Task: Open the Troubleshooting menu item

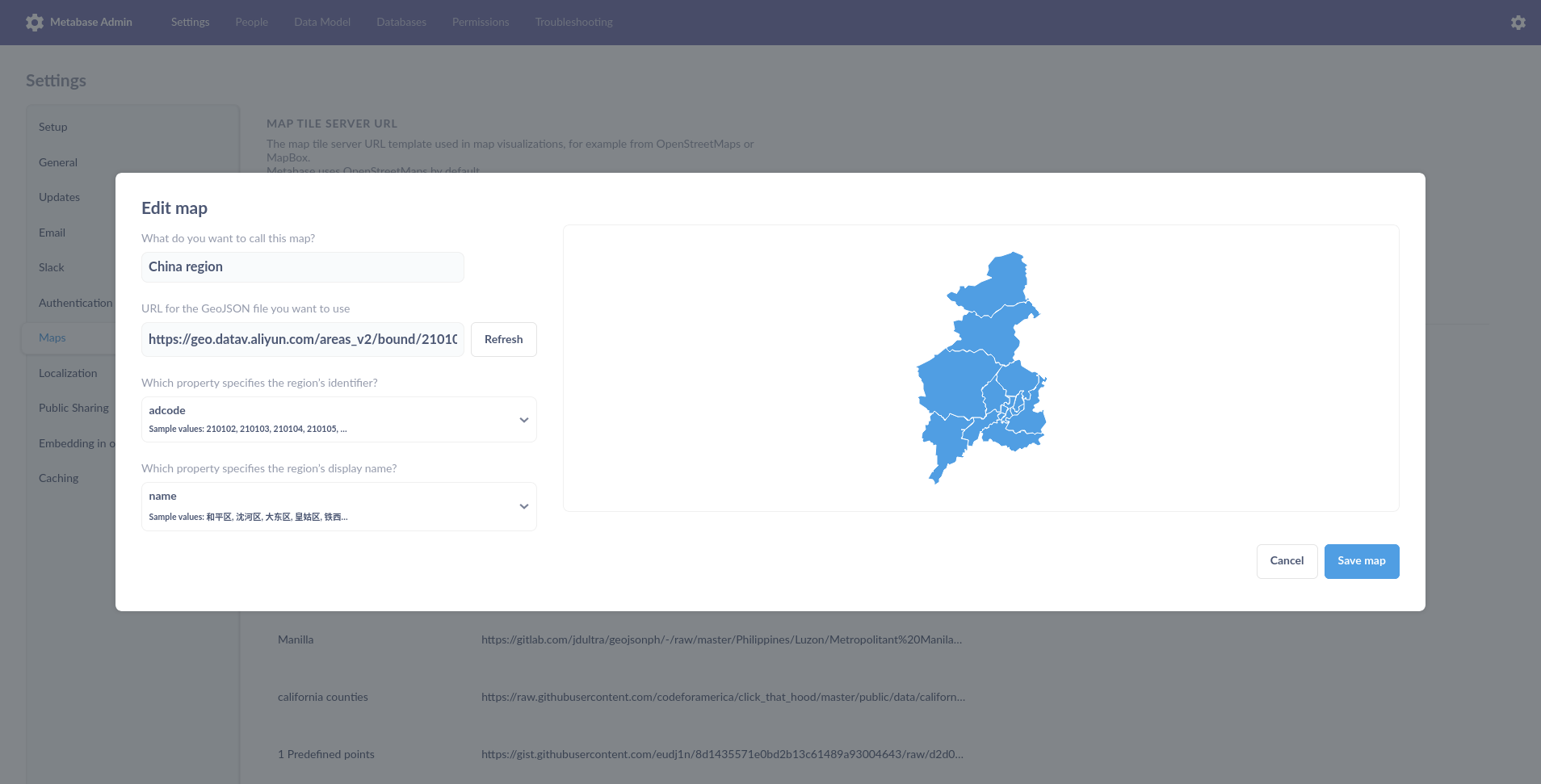Action: (573, 22)
